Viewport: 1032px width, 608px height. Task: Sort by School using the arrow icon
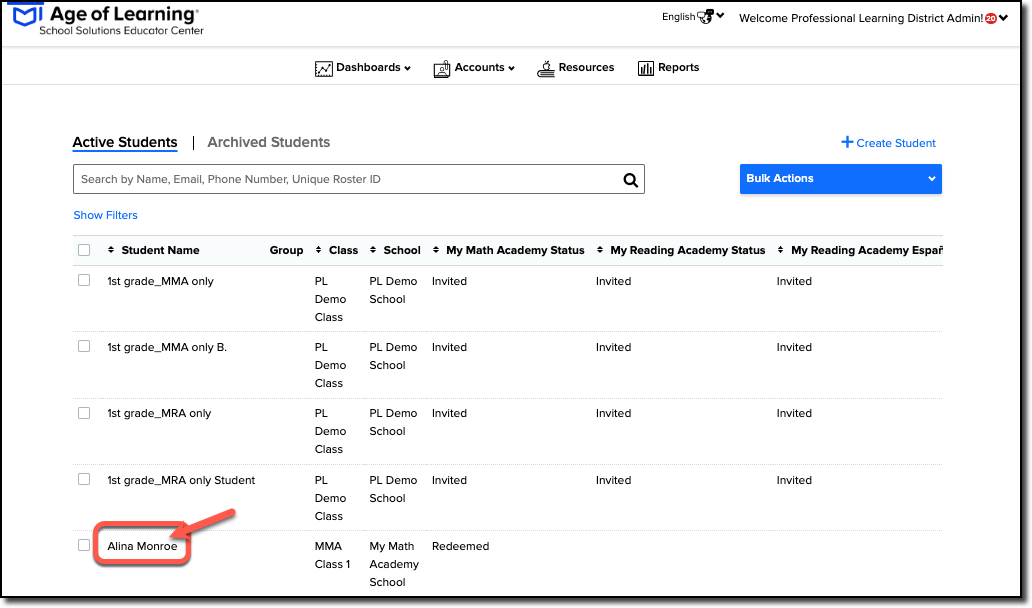[373, 250]
